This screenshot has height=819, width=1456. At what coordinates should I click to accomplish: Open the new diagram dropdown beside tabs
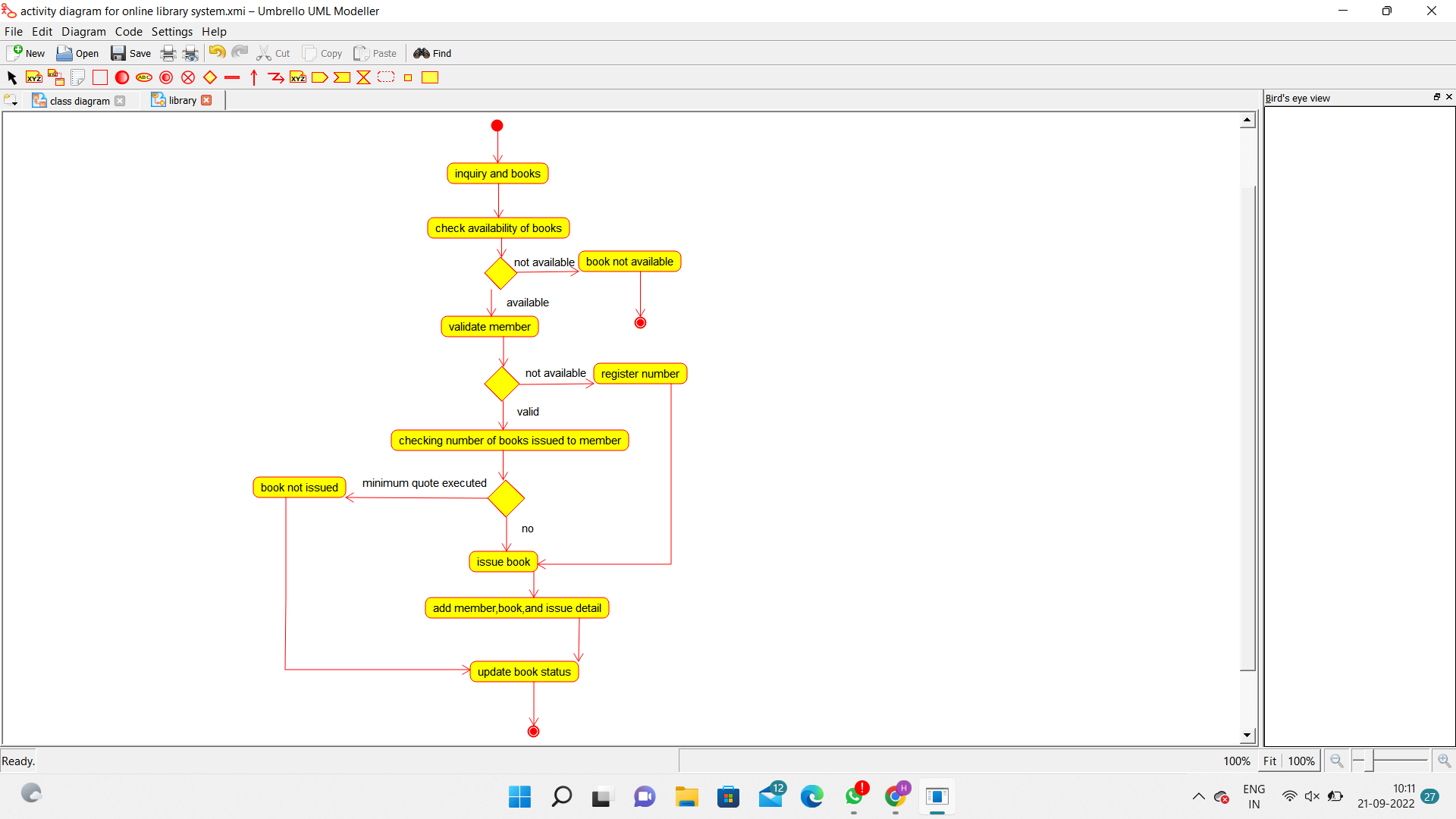pyautogui.click(x=11, y=100)
